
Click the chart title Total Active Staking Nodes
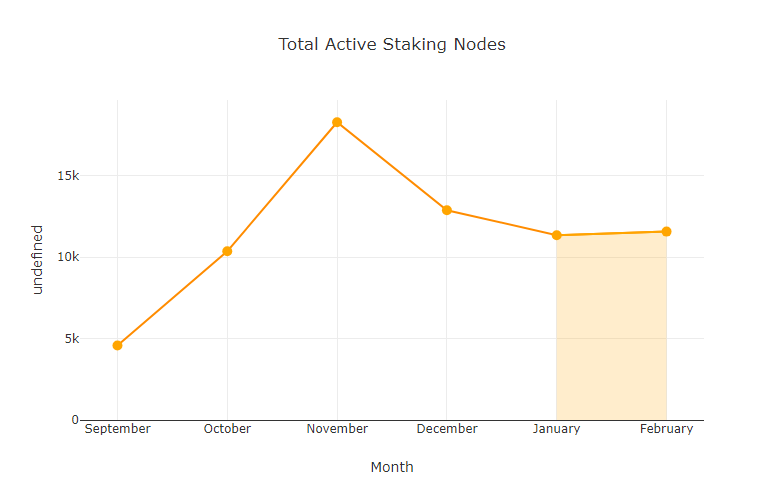pyautogui.click(x=392, y=44)
